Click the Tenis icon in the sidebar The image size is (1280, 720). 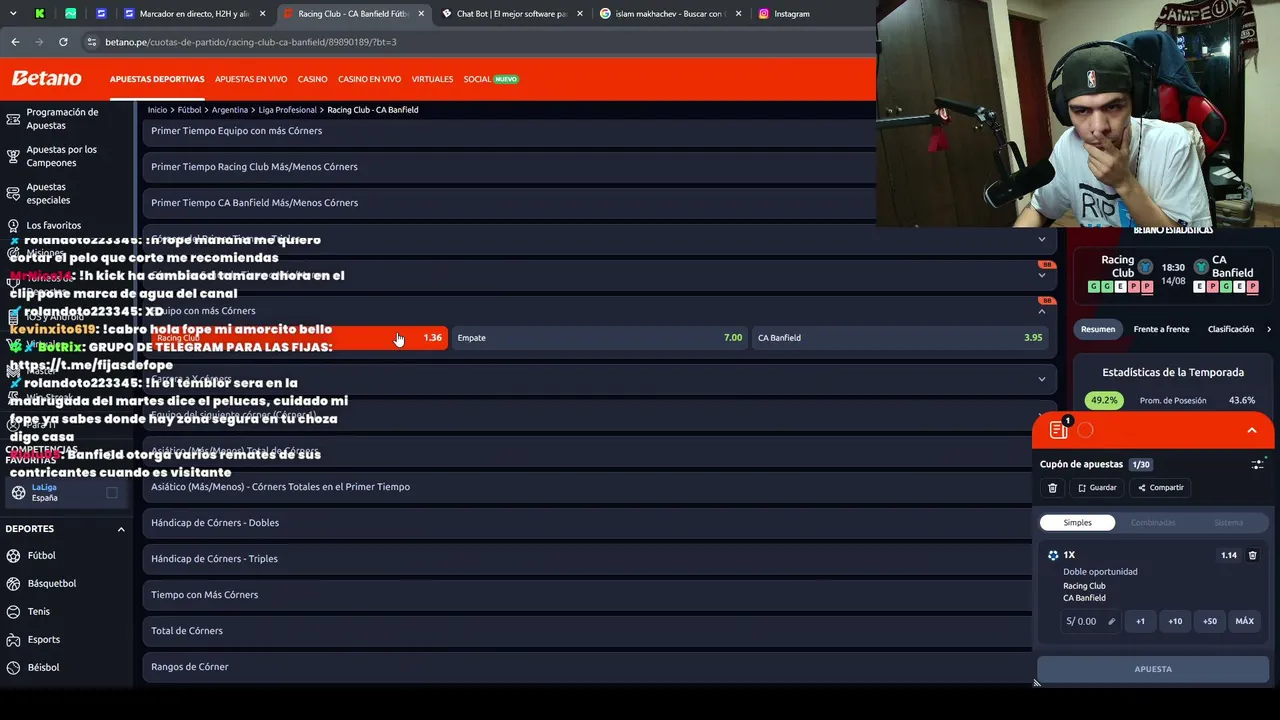coord(13,612)
